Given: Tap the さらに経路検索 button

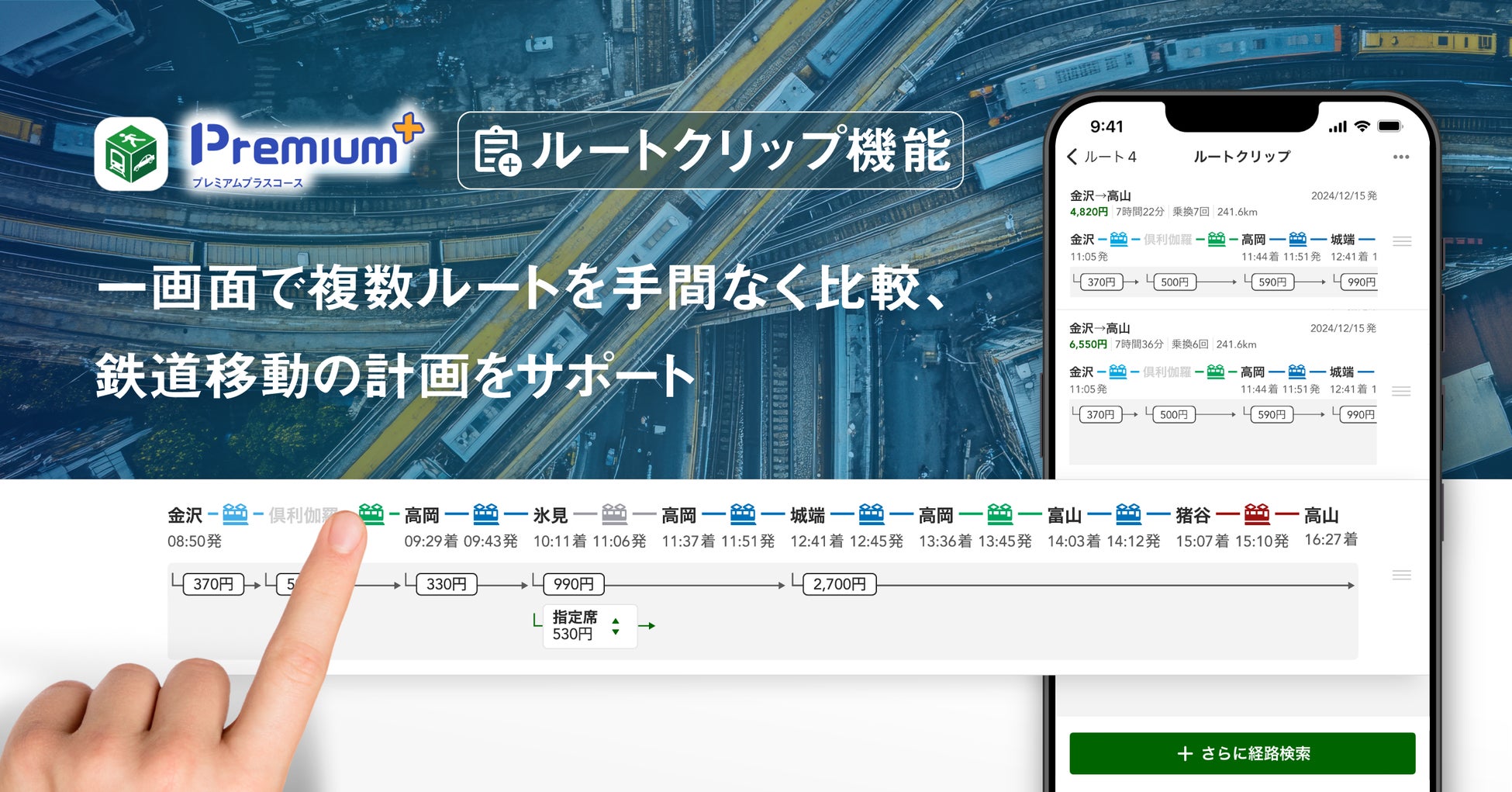Looking at the screenshot, I should (x=1242, y=753).
